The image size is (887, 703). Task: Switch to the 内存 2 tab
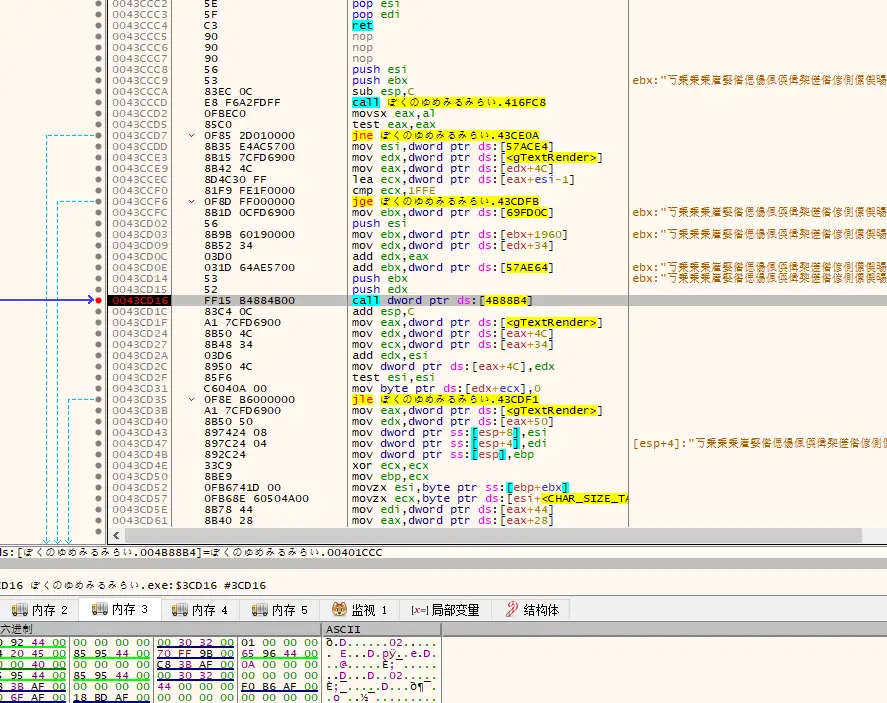[40, 610]
